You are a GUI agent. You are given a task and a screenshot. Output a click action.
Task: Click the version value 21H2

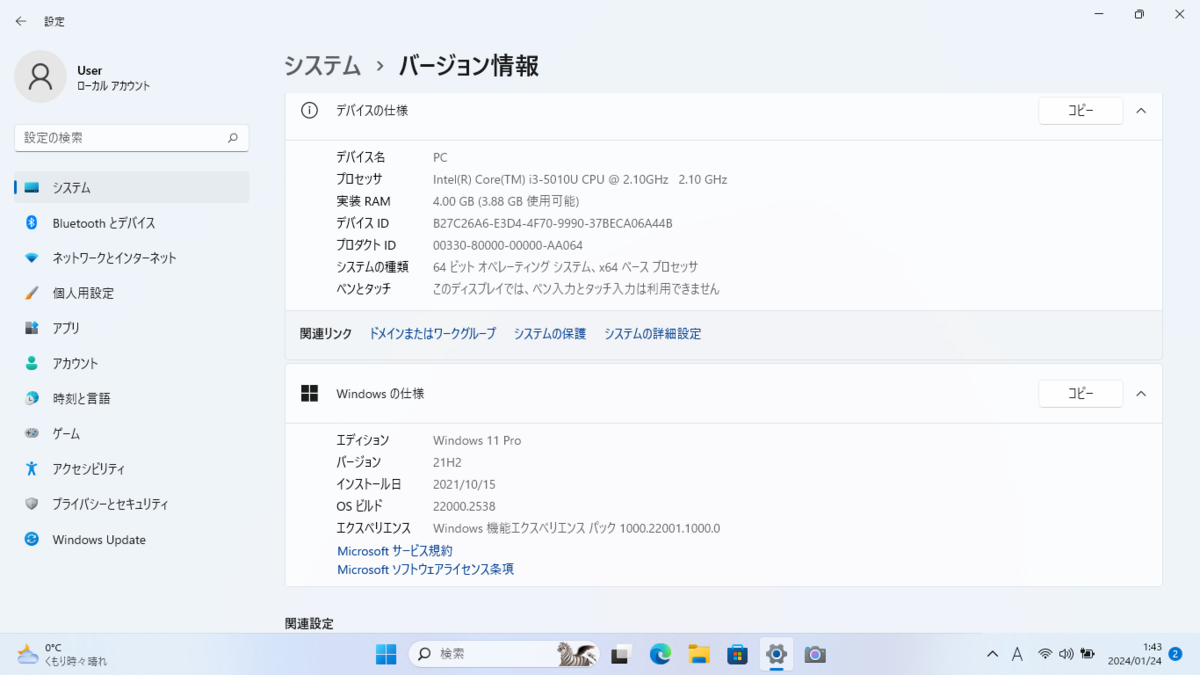[447, 462]
